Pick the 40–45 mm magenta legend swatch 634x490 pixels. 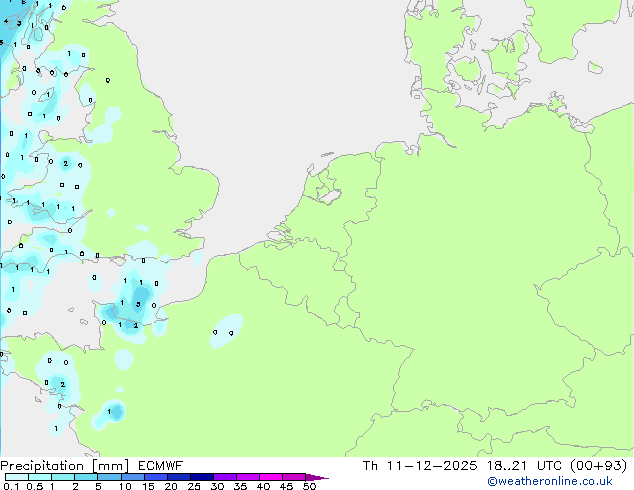click(x=274, y=477)
